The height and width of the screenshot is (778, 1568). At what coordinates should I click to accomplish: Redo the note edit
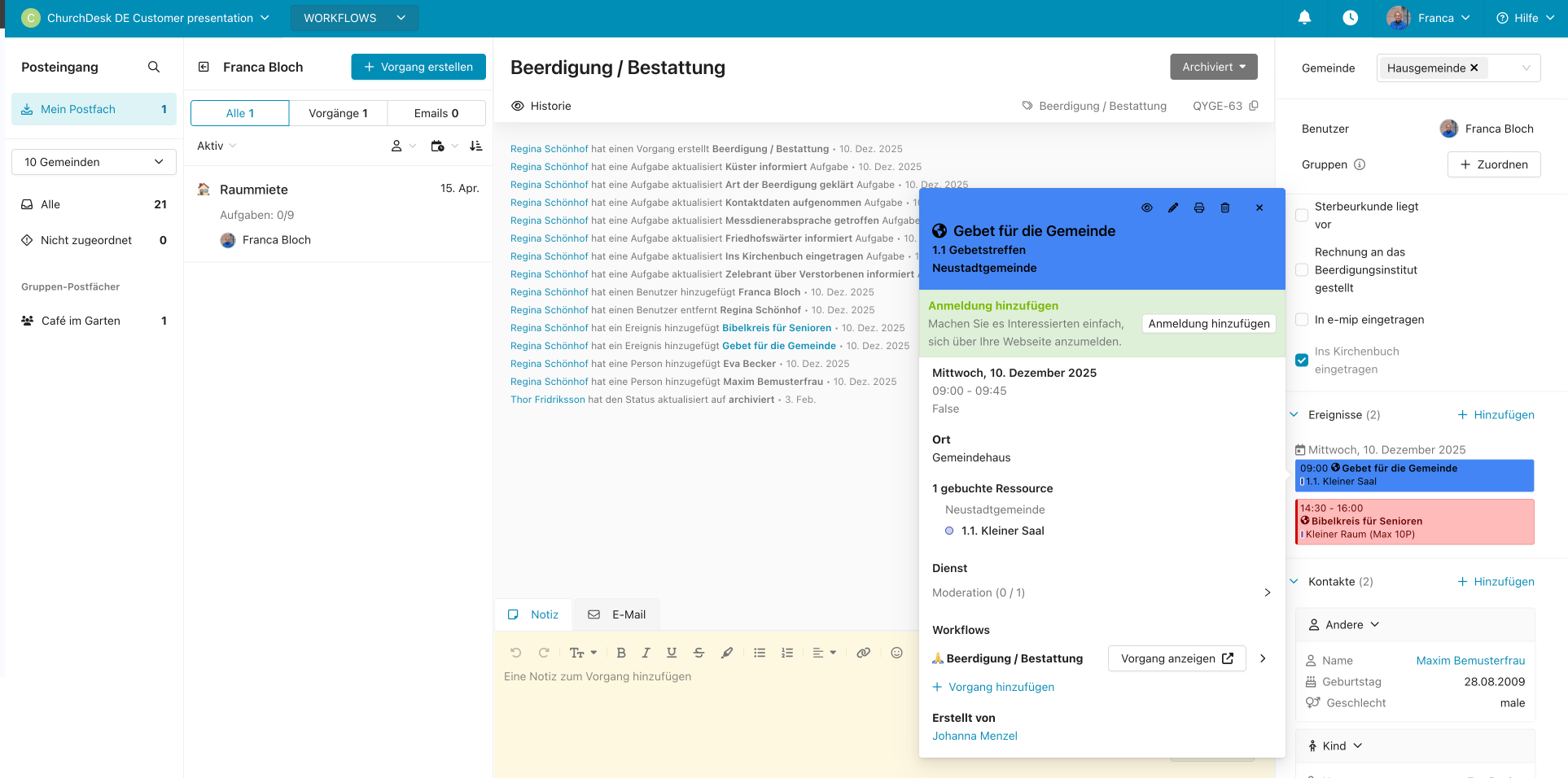click(x=544, y=653)
